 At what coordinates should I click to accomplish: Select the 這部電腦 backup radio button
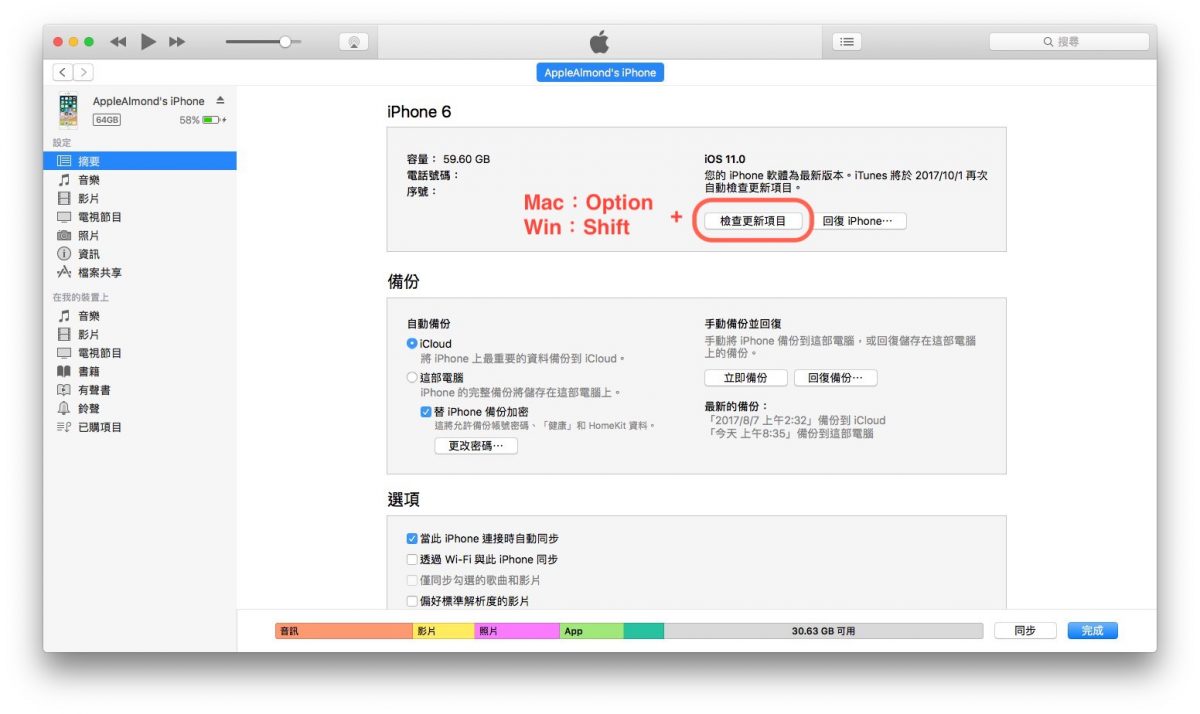point(412,378)
